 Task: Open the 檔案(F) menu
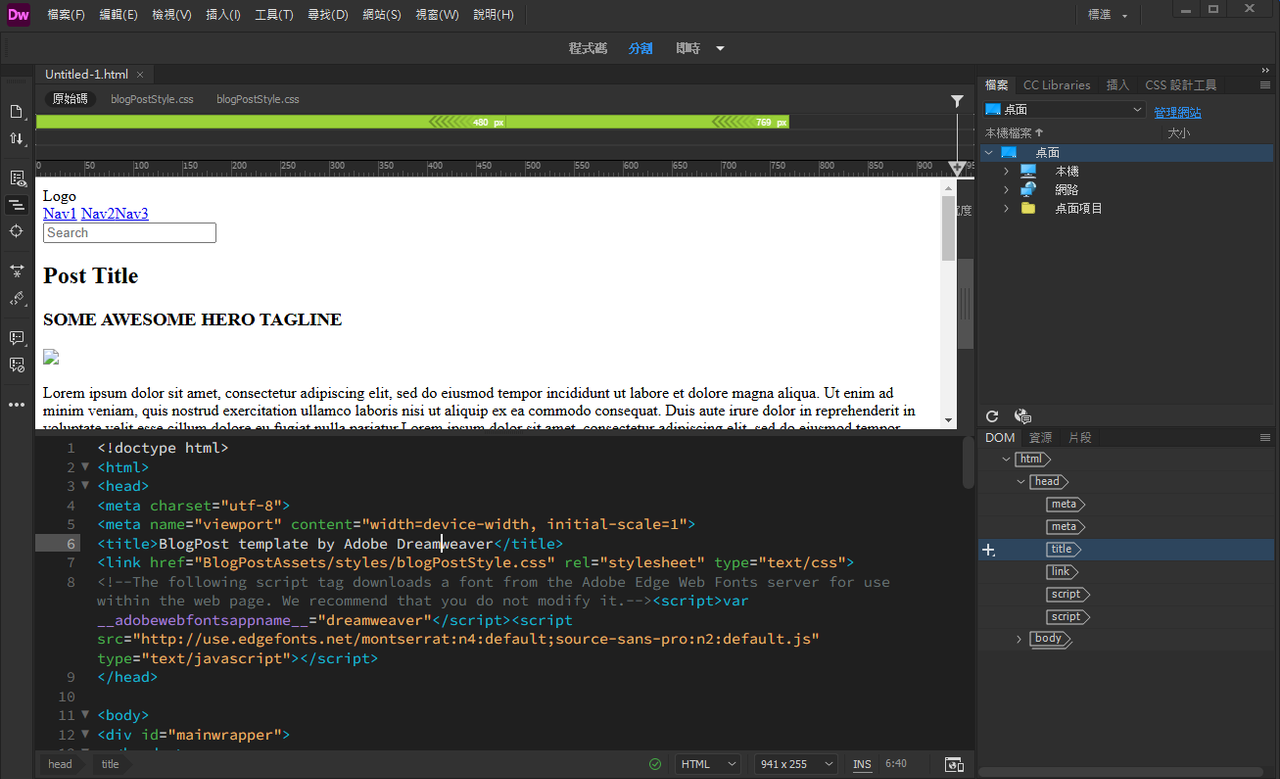66,15
